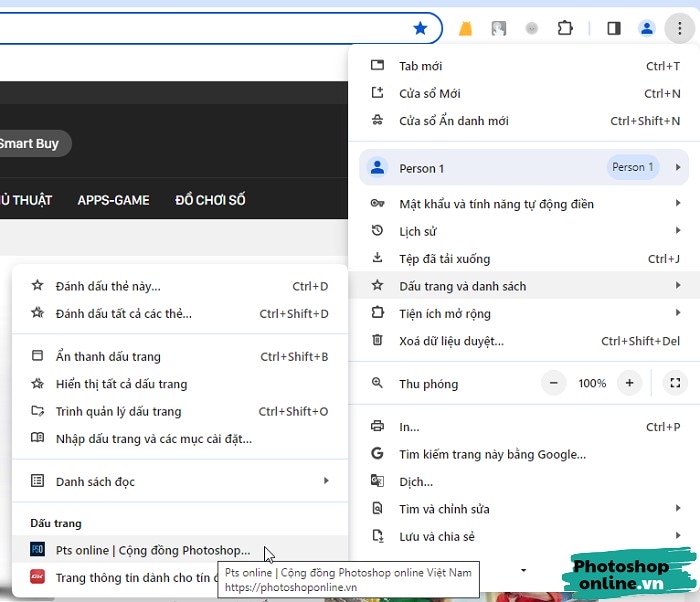Open Tiện ích mở rộng menu item
Screen dimensions: 700x602
point(525,313)
